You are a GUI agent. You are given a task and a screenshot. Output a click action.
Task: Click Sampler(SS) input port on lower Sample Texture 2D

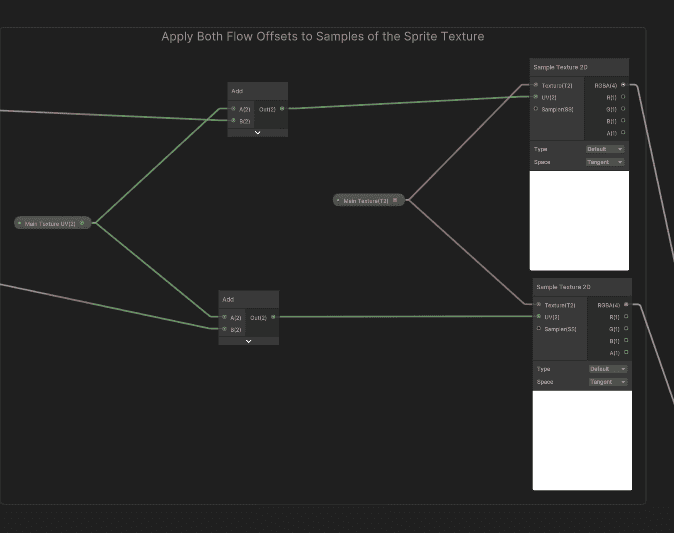point(539,328)
